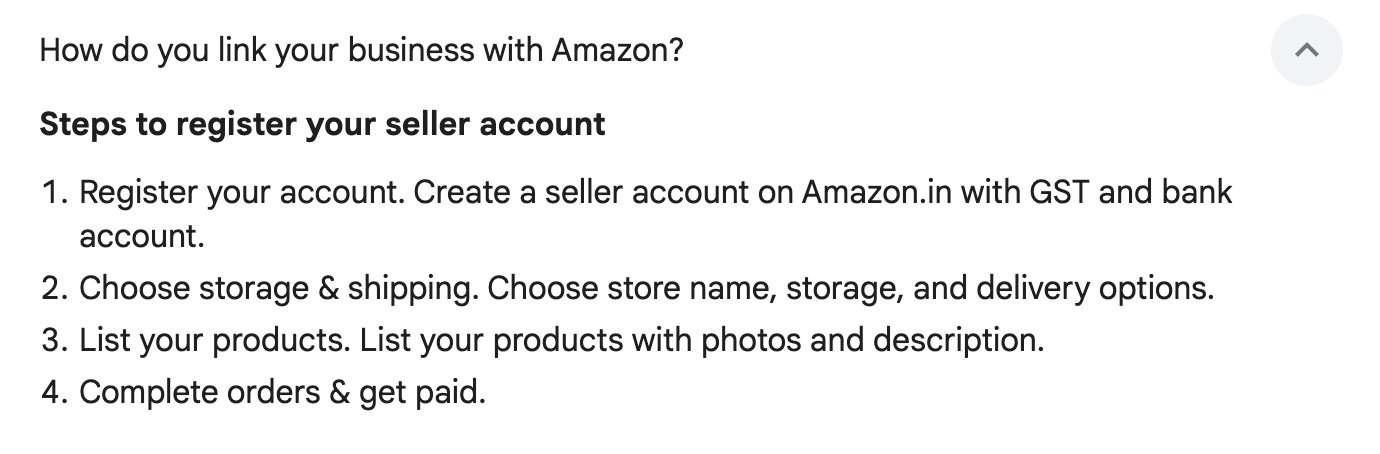Click list number '4.' marker
The height and width of the screenshot is (454, 1380).
(53, 392)
